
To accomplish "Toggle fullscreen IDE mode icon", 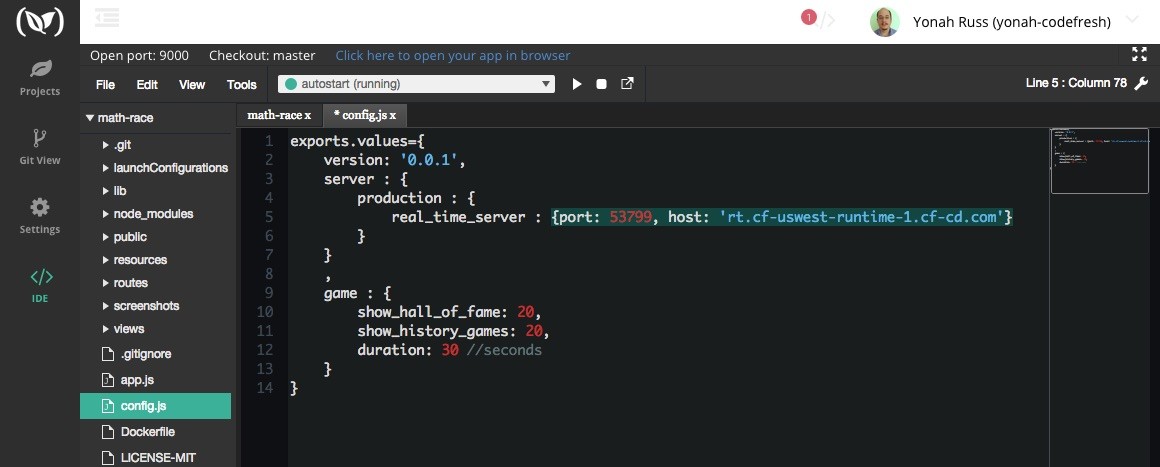I will [1139, 54].
